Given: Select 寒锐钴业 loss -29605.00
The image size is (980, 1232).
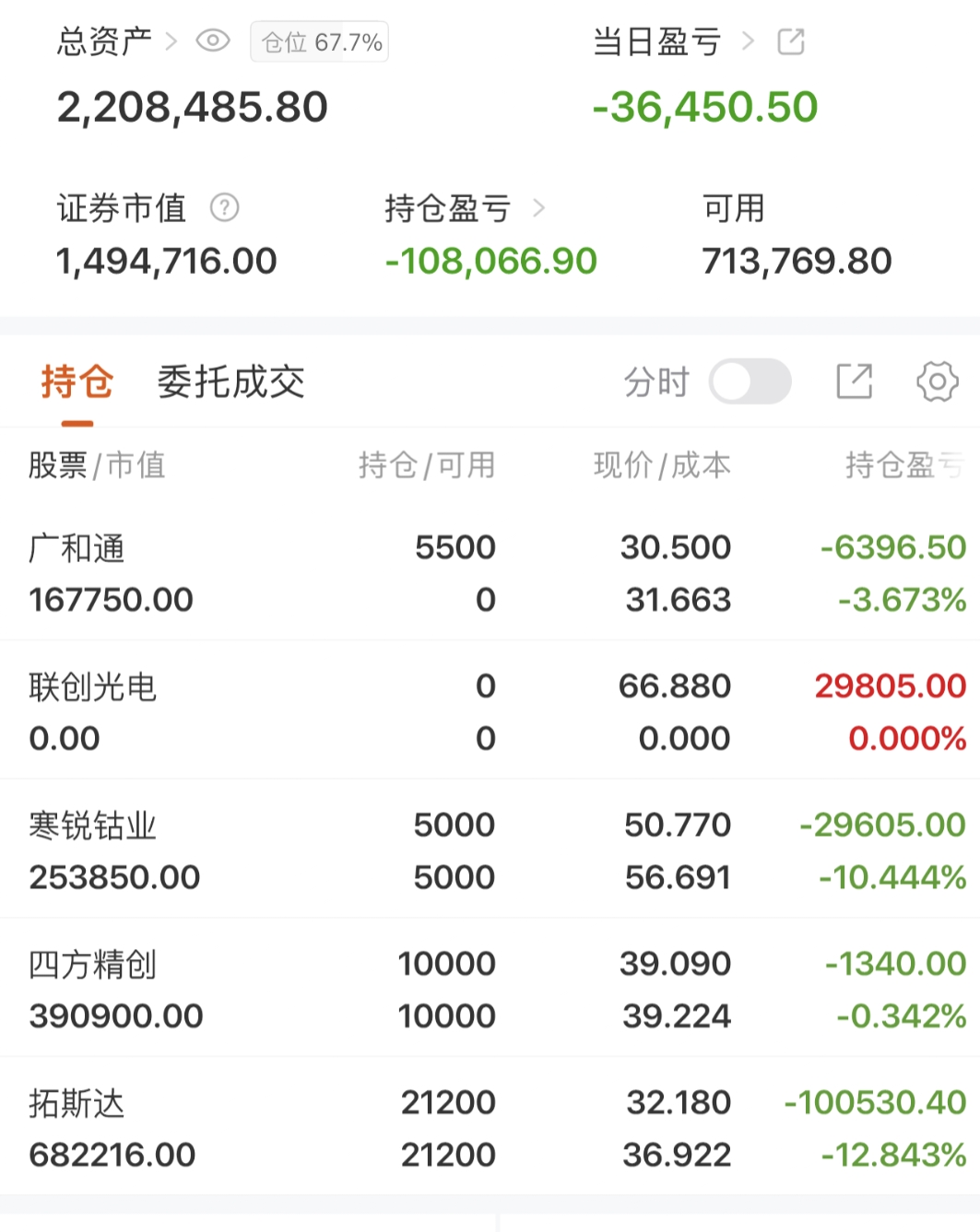Looking at the screenshot, I should tap(883, 825).
